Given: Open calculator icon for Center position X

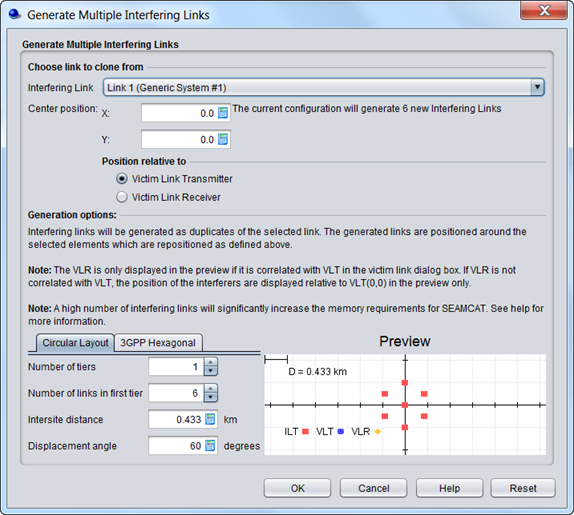Looking at the screenshot, I should [223, 113].
